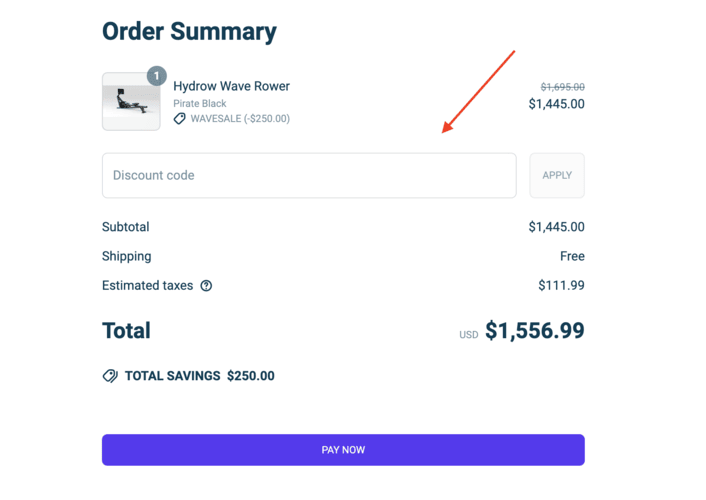This screenshot has width=706, height=500.
Task: Click the Hydrow Wave Rower product name
Action: (231, 86)
